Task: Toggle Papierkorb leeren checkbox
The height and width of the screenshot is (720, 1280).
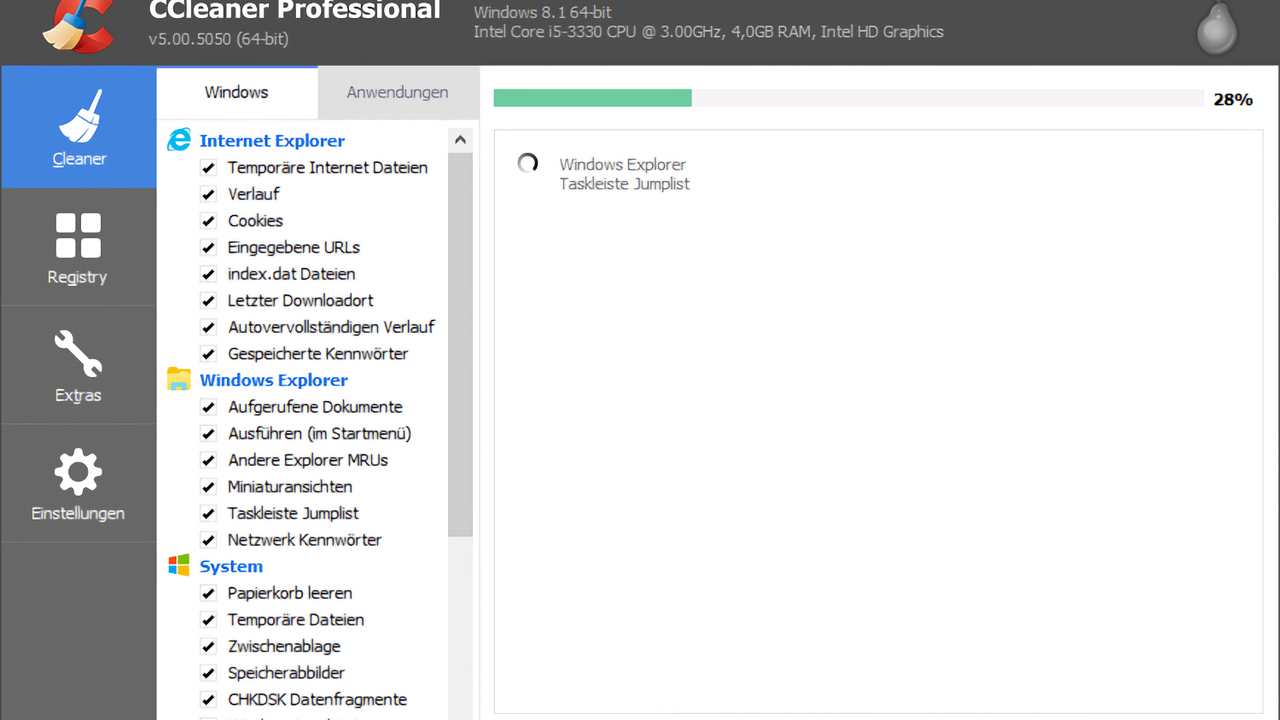Action: [x=208, y=593]
